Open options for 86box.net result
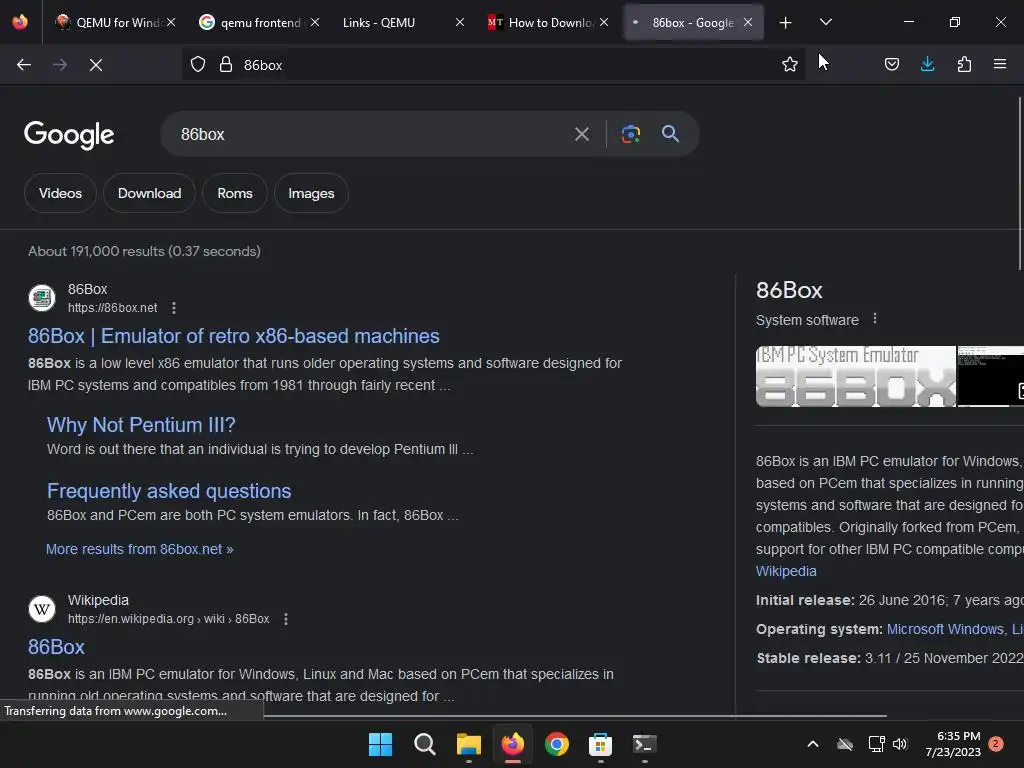Screen dimensions: 1024x768 [174, 308]
